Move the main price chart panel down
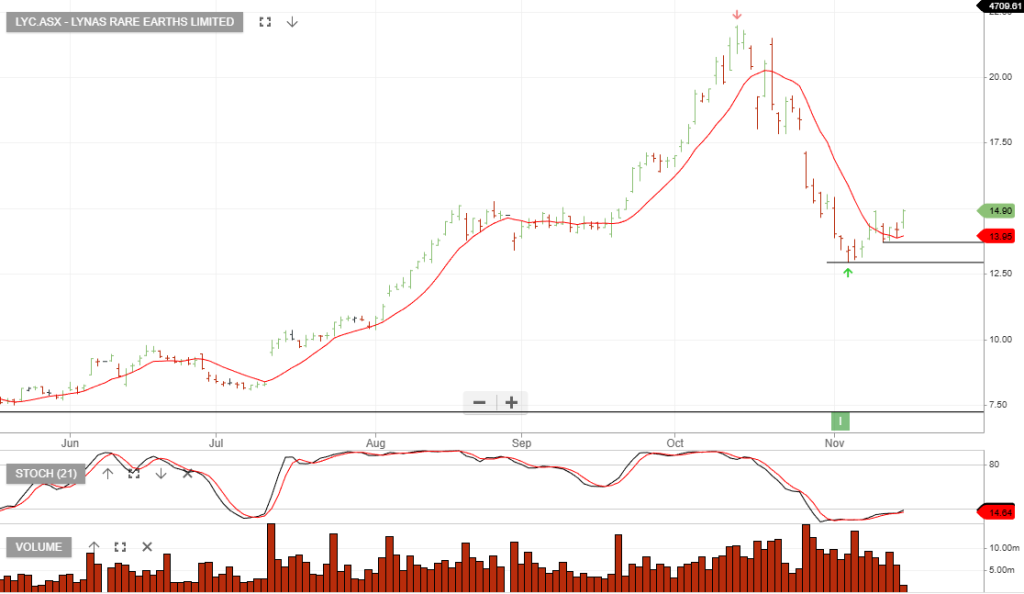Screen dimensions: 1024x594 tap(292, 21)
